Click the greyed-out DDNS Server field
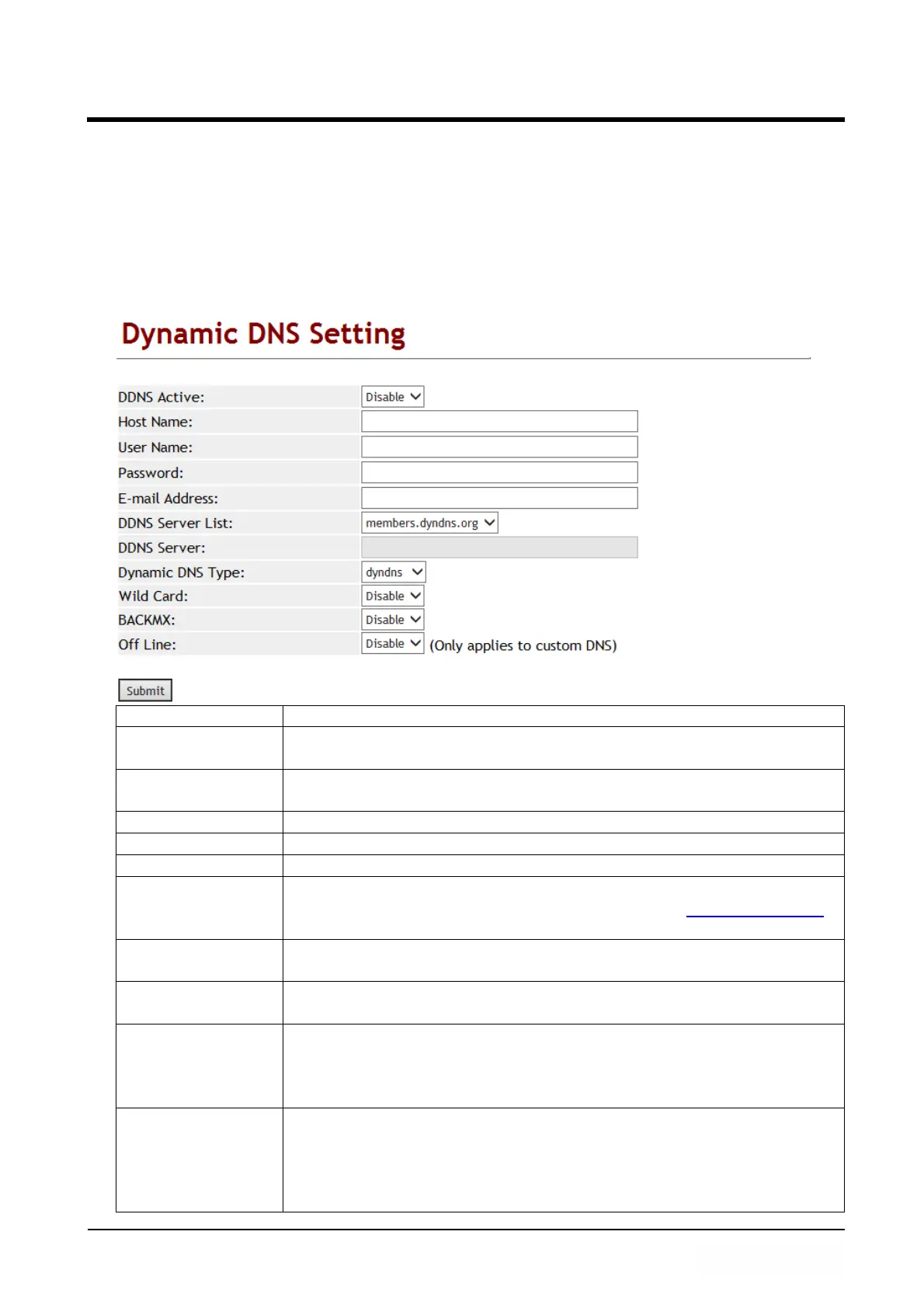 pyautogui.click(x=499, y=548)
